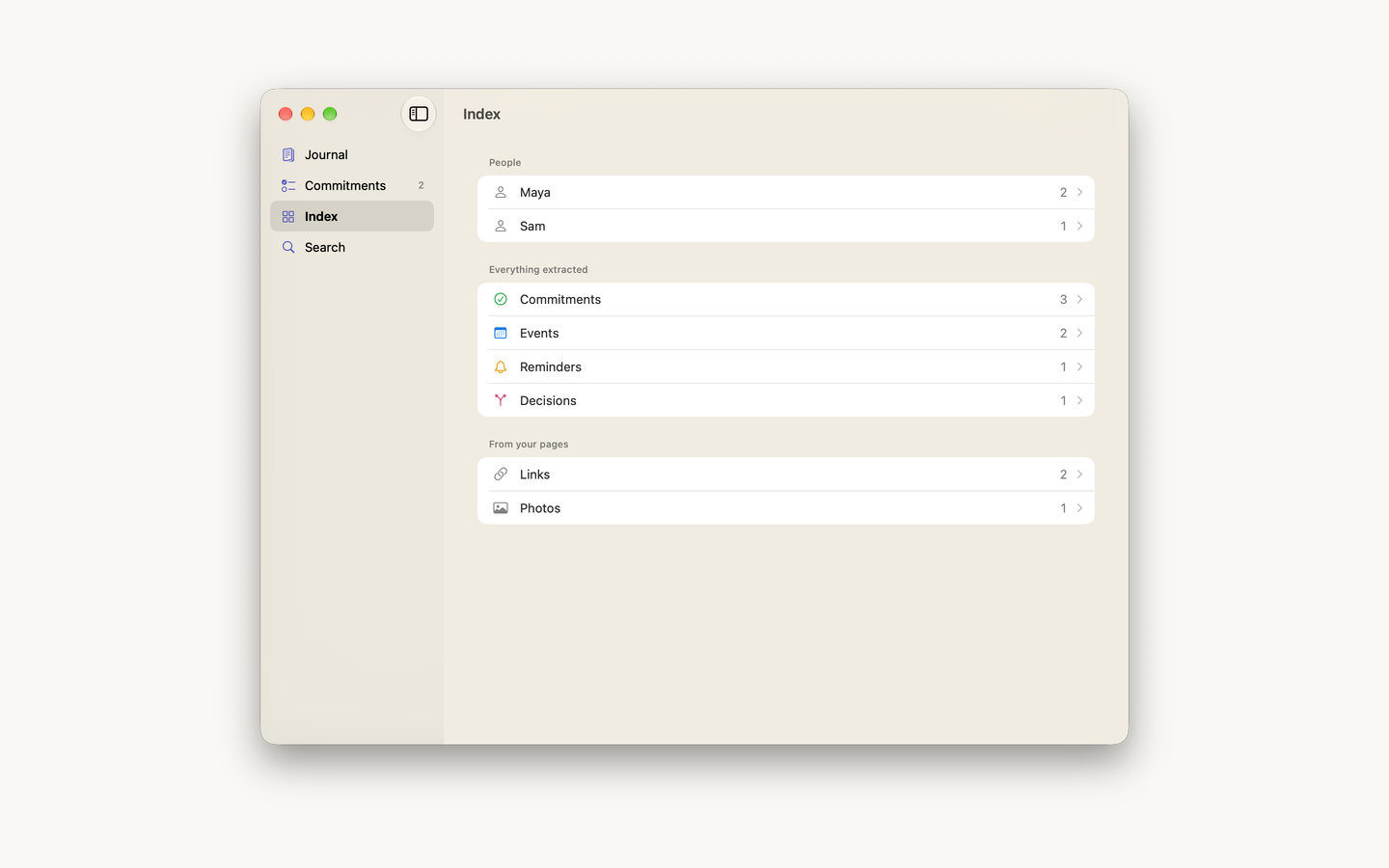Click the blue calendar Events icon

(x=501, y=333)
